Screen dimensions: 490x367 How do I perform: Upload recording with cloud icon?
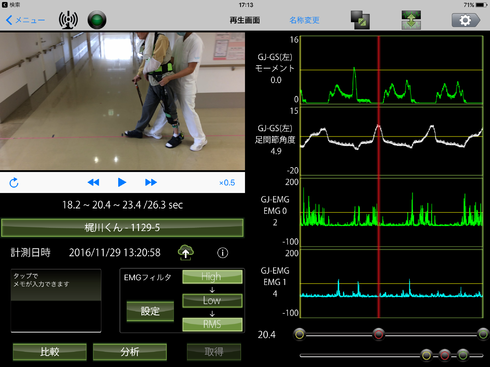(x=186, y=253)
